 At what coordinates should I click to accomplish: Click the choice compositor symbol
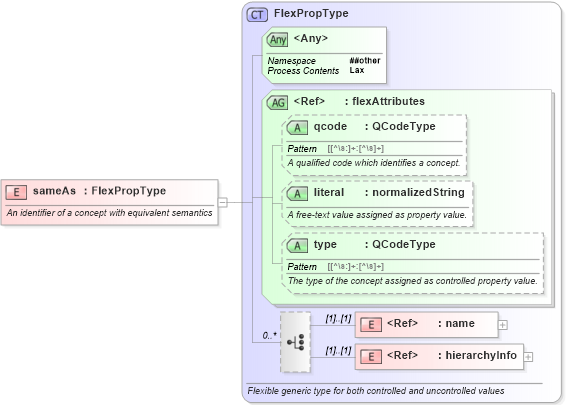296,342
